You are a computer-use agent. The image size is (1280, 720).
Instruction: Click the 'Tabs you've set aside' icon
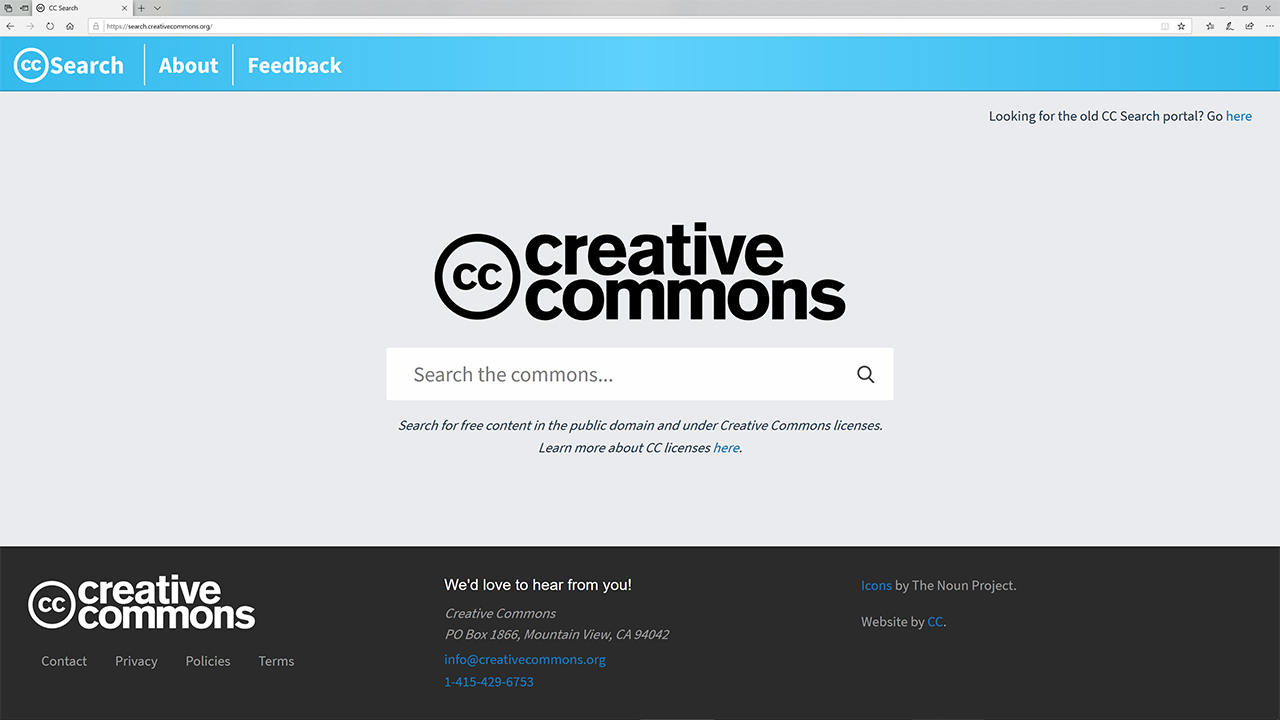(8, 8)
